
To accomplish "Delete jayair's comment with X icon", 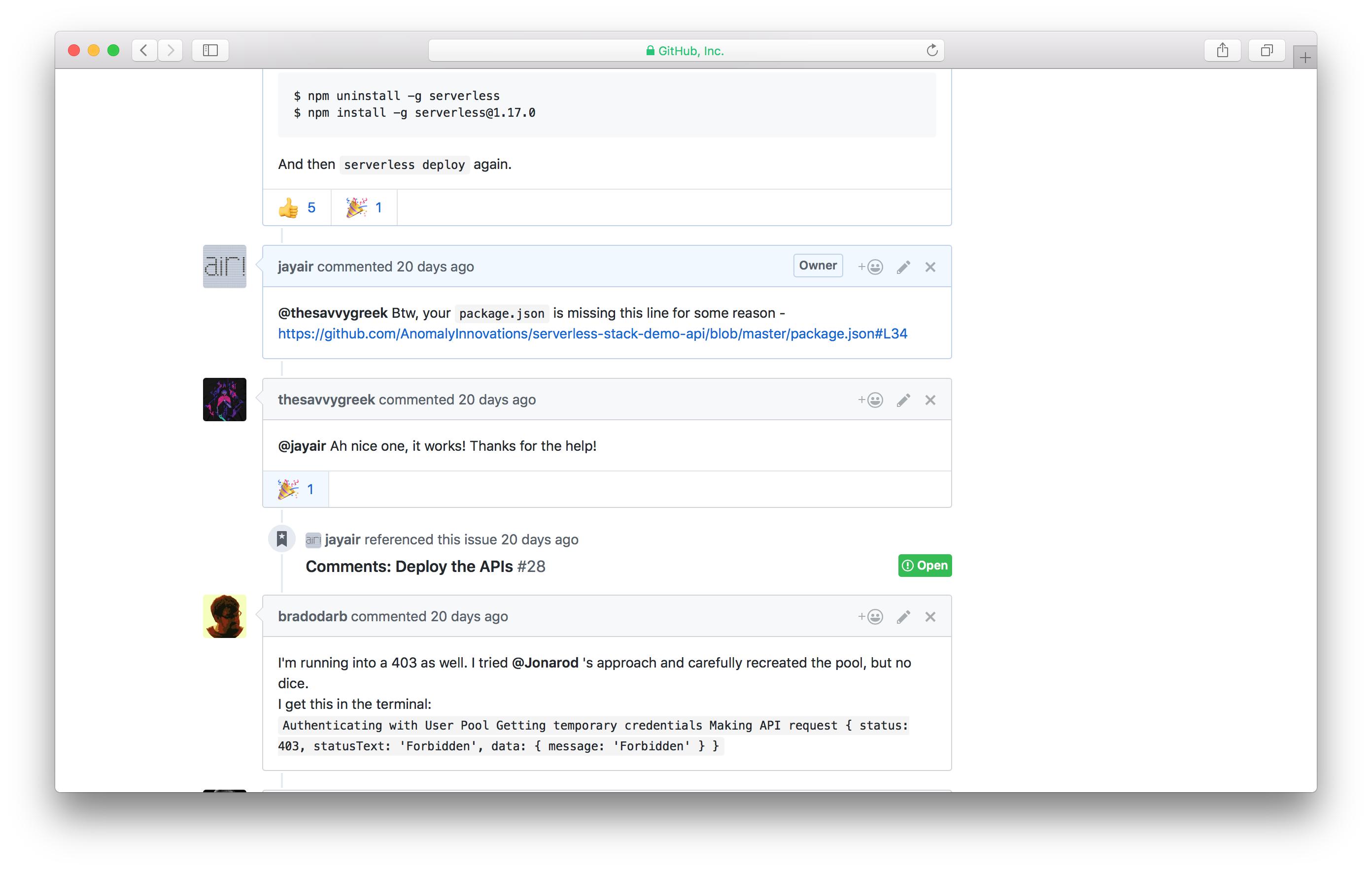I will 930,267.
